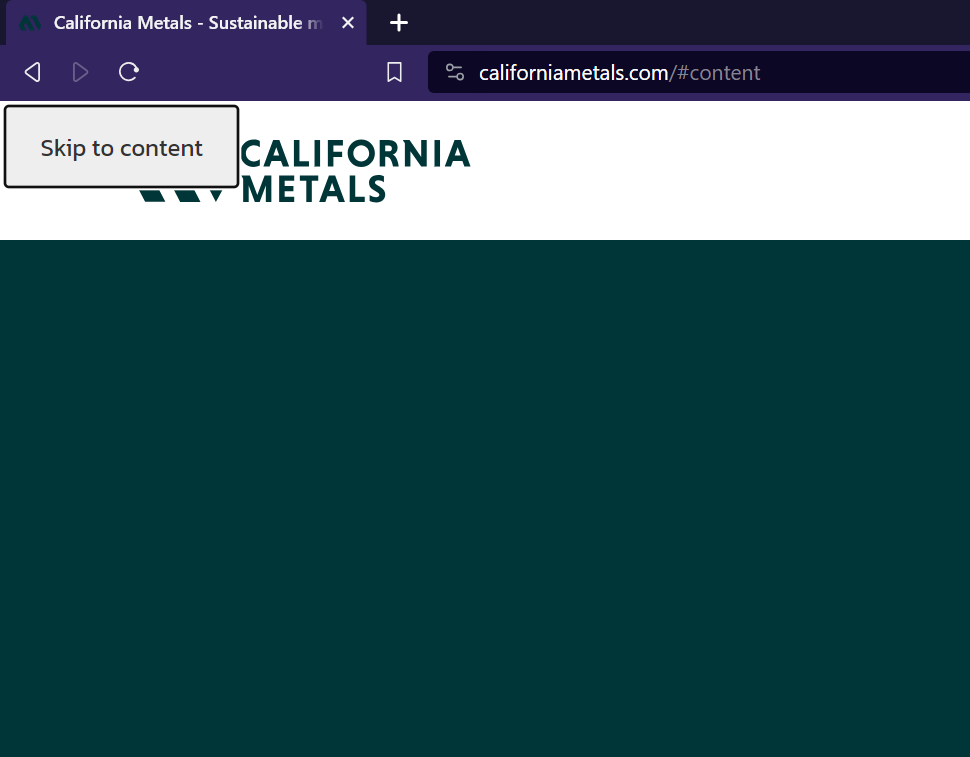Click inside the address bar to edit URL
Screen dimensions: 970x757
[x=850, y=72]
